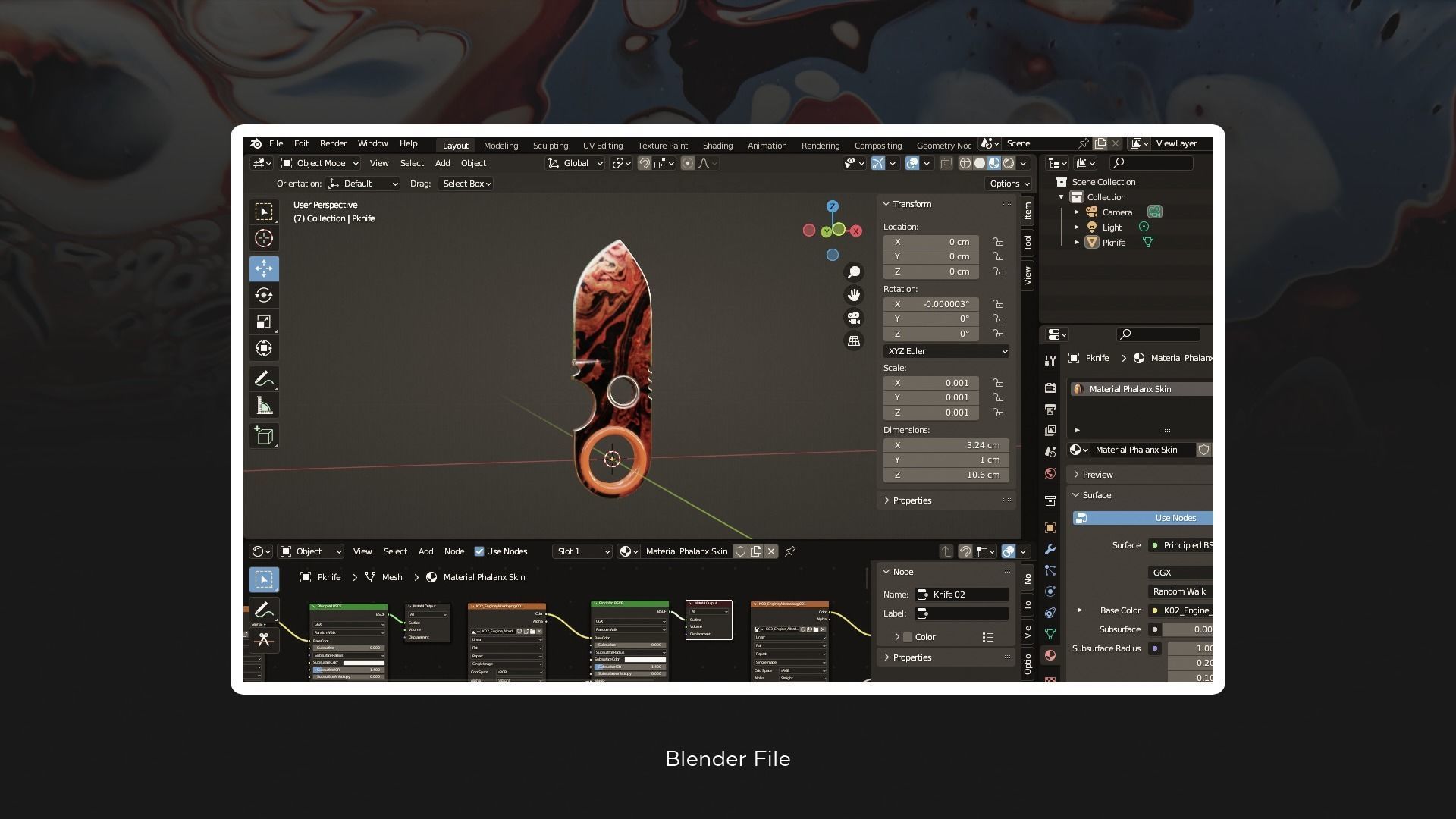
Task: Open the Tool properties tab icon
Action: pyautogui.click(x=1050, y=361)
